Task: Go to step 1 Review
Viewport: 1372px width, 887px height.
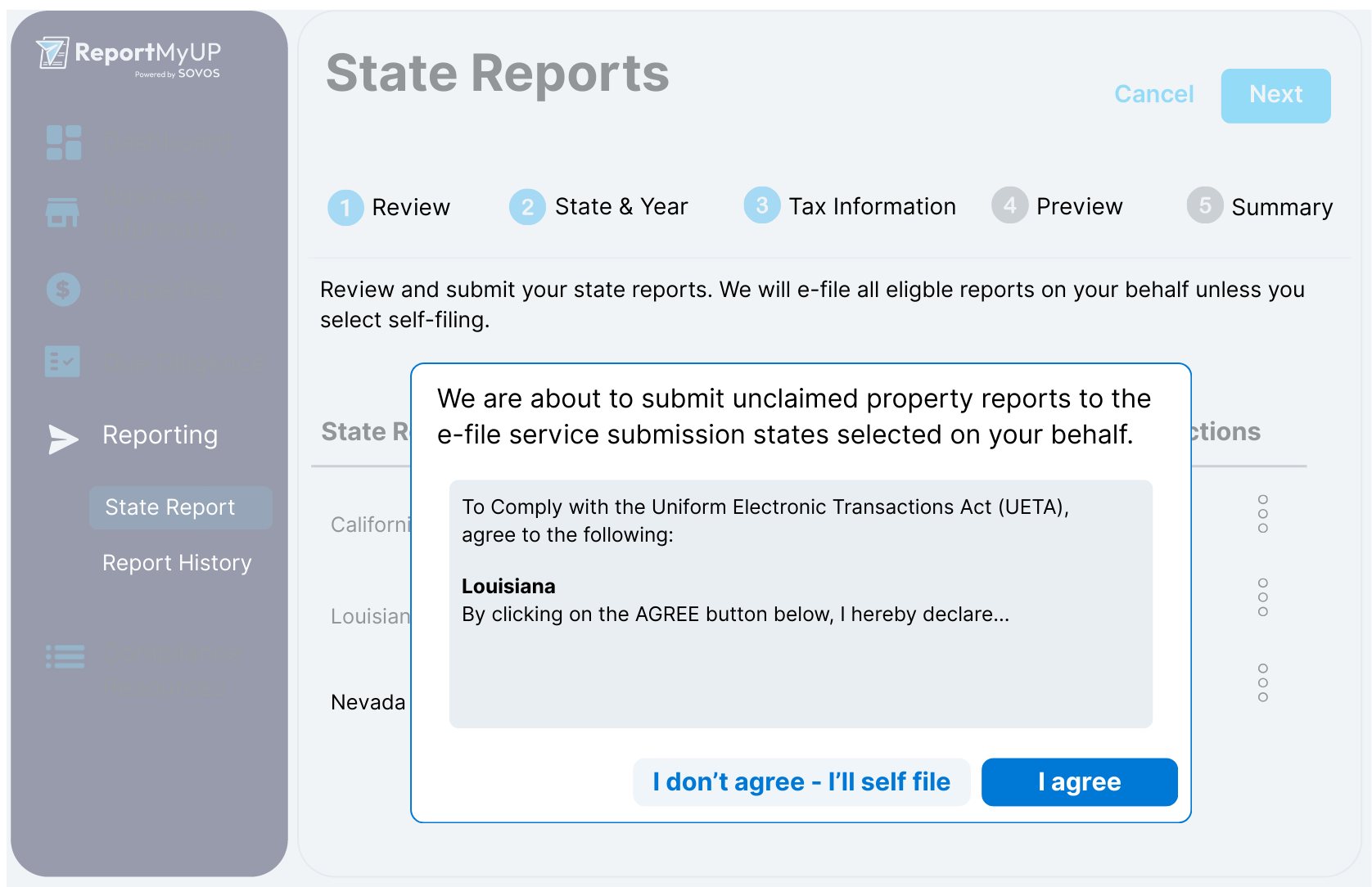Action: (x=390, y=208)
